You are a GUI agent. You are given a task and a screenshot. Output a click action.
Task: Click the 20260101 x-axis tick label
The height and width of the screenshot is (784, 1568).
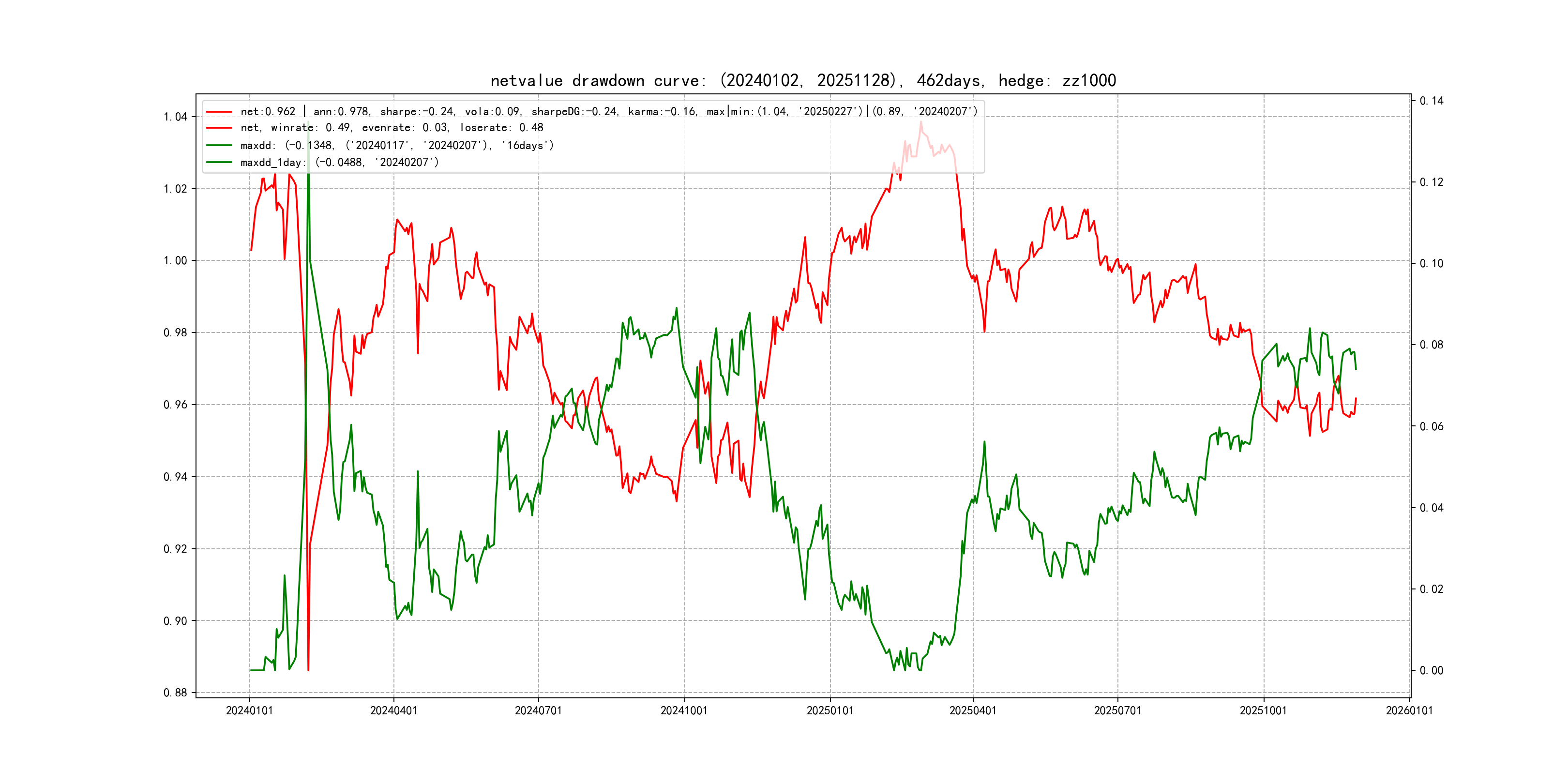pos(1409,710)
